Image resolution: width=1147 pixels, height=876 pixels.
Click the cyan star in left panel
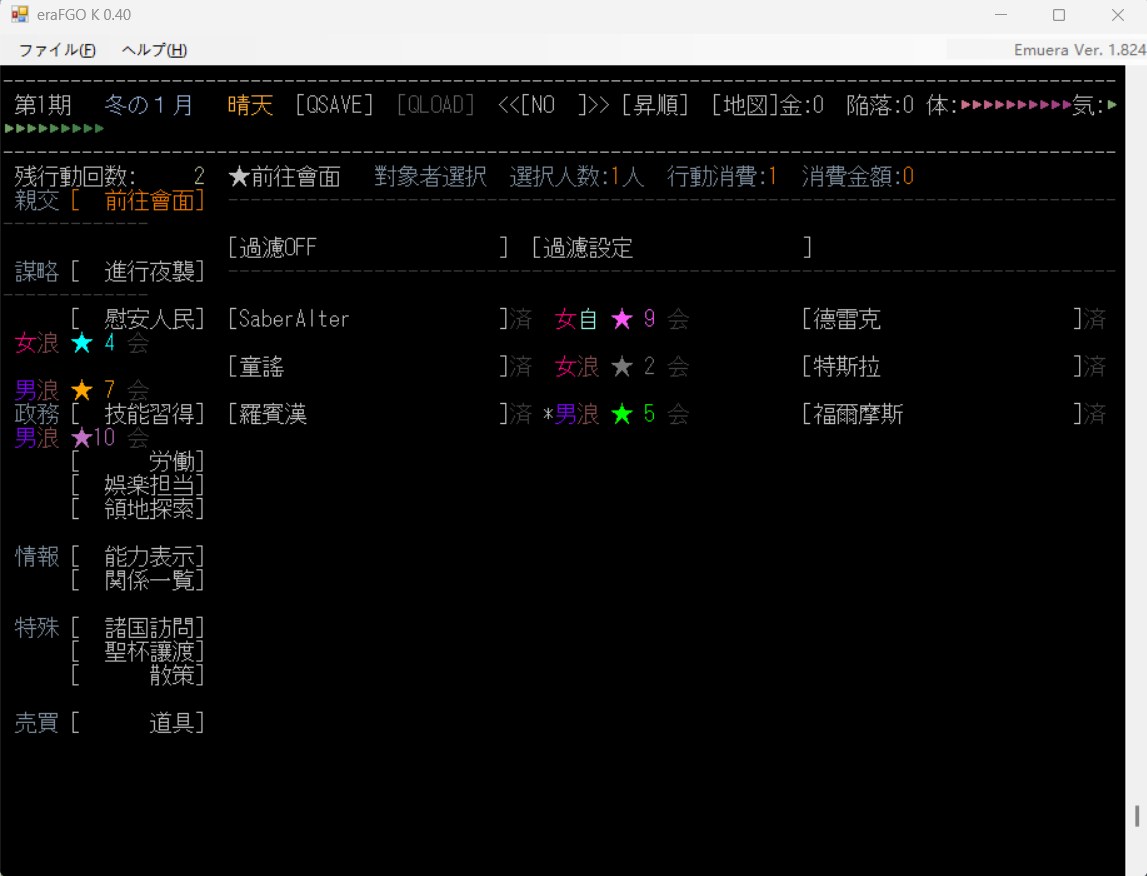click(81, 343)
